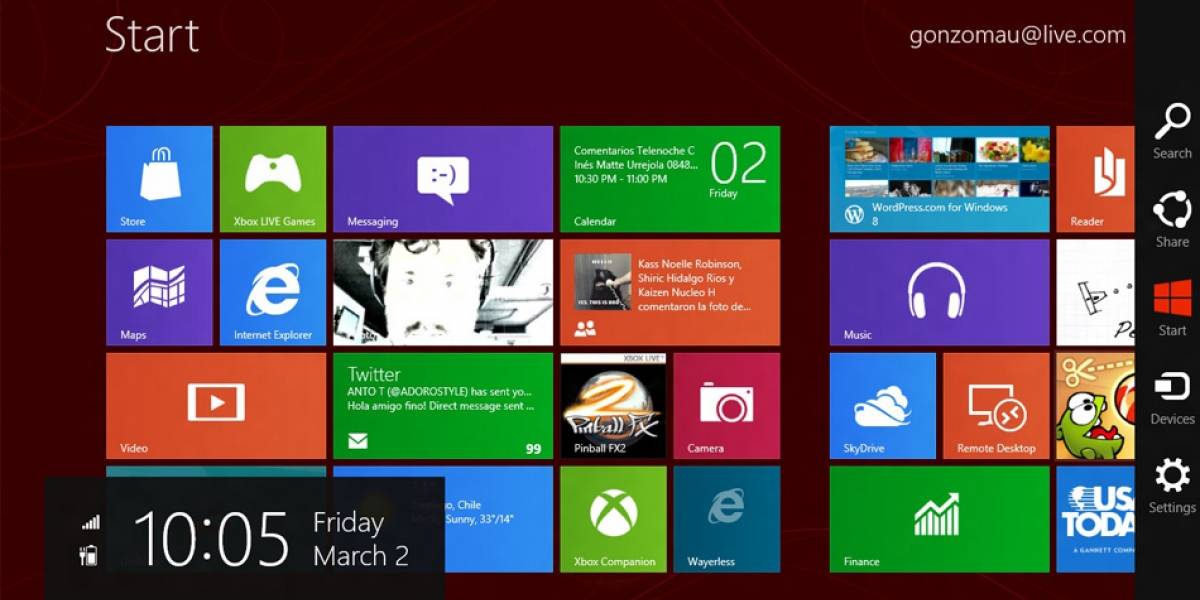Open the sketch drawing tile beside Music
1200x600 pixels.
point(1096,293)
